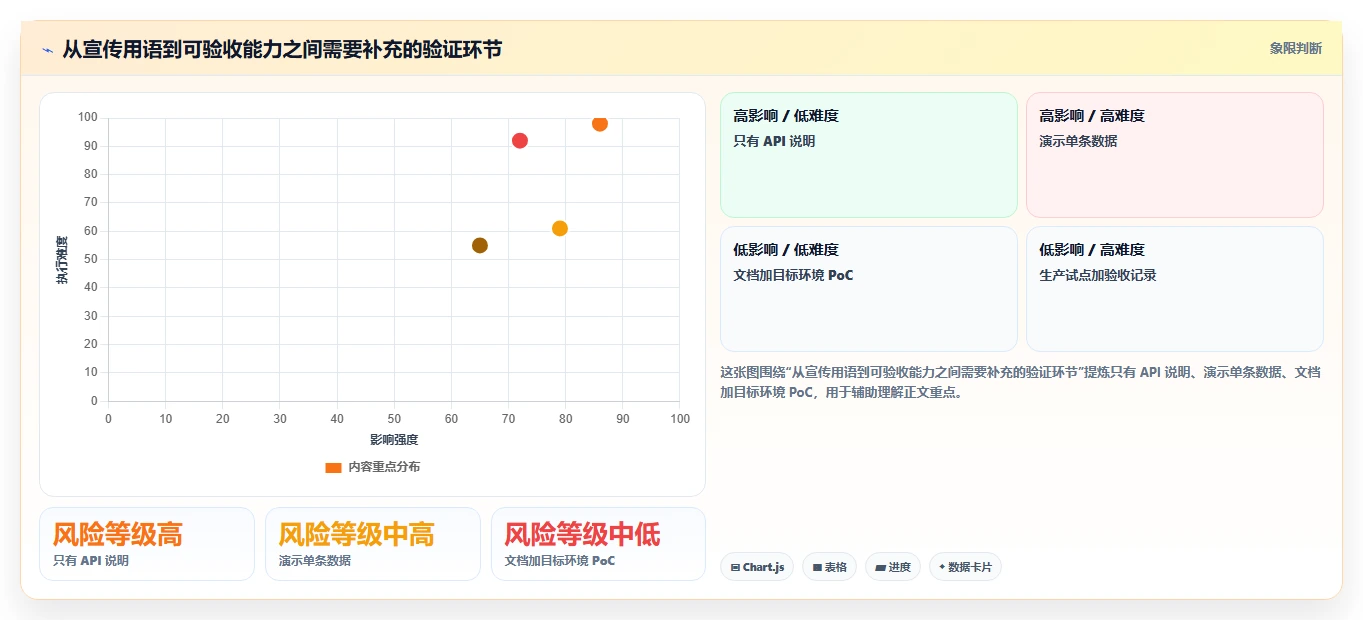1363x620 pixels.
Task: Click the 象限判断 label in the header
Action: (1295, 48)
